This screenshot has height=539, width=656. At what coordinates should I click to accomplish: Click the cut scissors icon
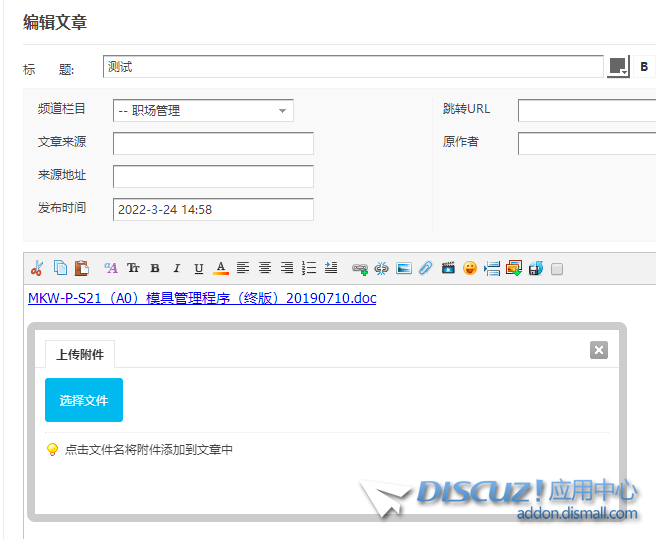[x=37, y=268]
